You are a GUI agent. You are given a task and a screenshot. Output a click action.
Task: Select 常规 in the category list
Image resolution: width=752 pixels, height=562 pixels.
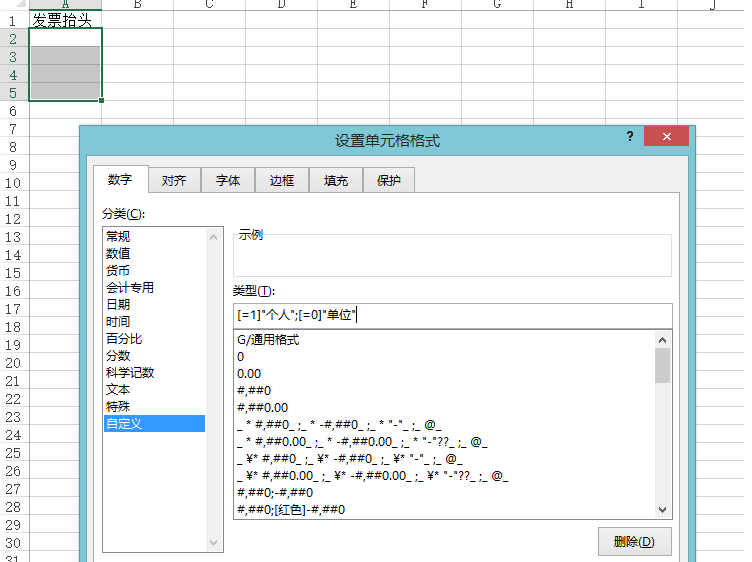tap(154, 236)
